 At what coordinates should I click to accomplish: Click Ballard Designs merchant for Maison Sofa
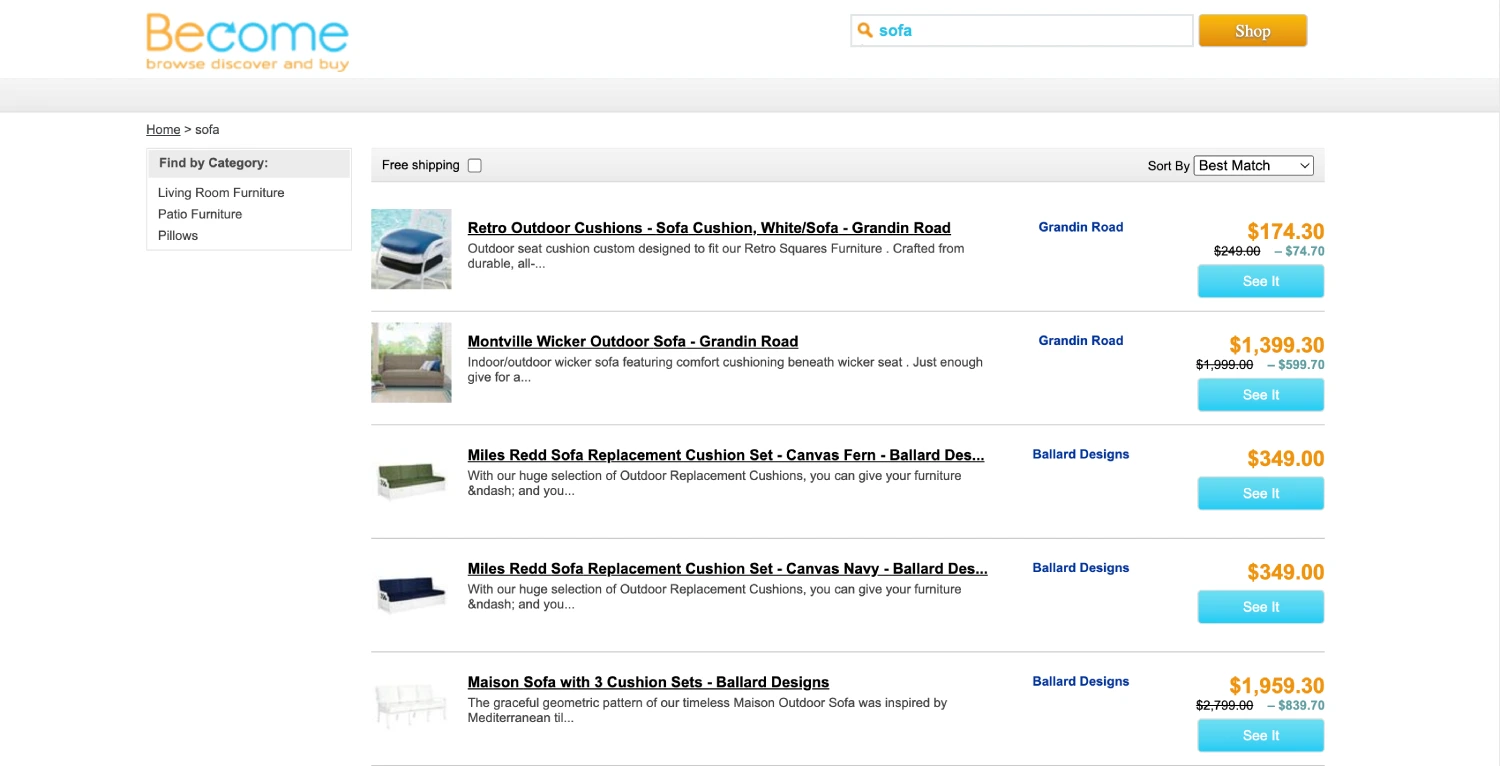1081,681
